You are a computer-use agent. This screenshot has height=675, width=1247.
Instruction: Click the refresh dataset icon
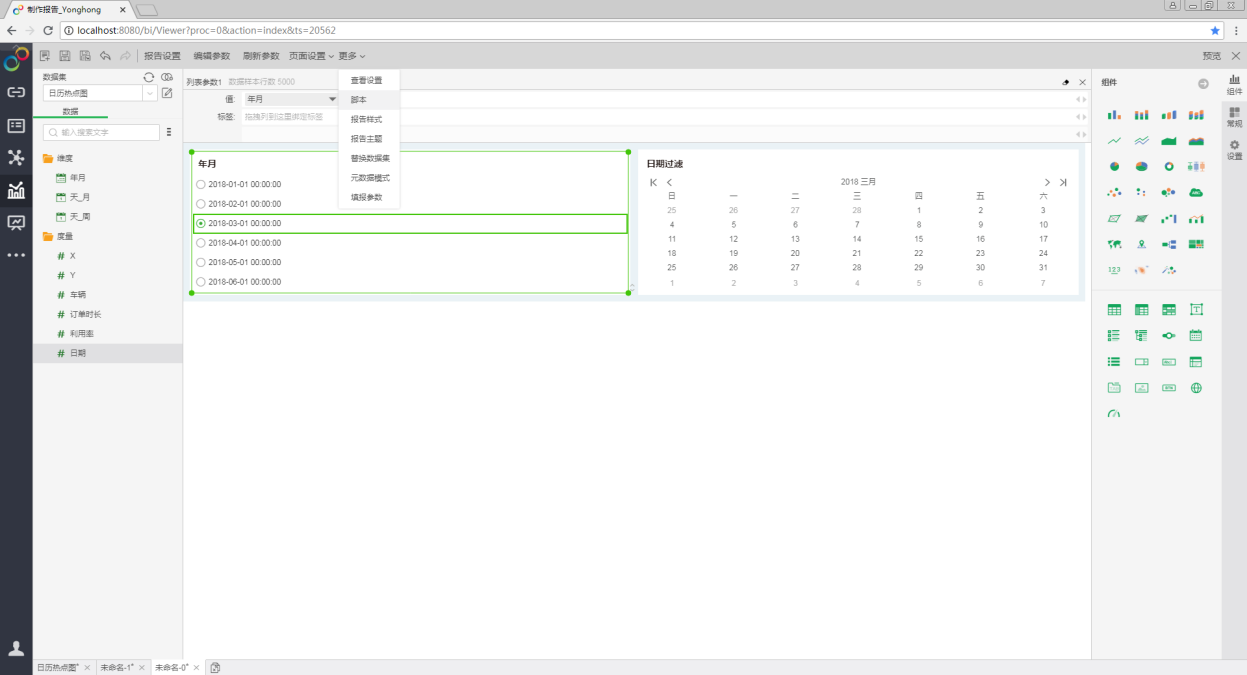[149, 77]
